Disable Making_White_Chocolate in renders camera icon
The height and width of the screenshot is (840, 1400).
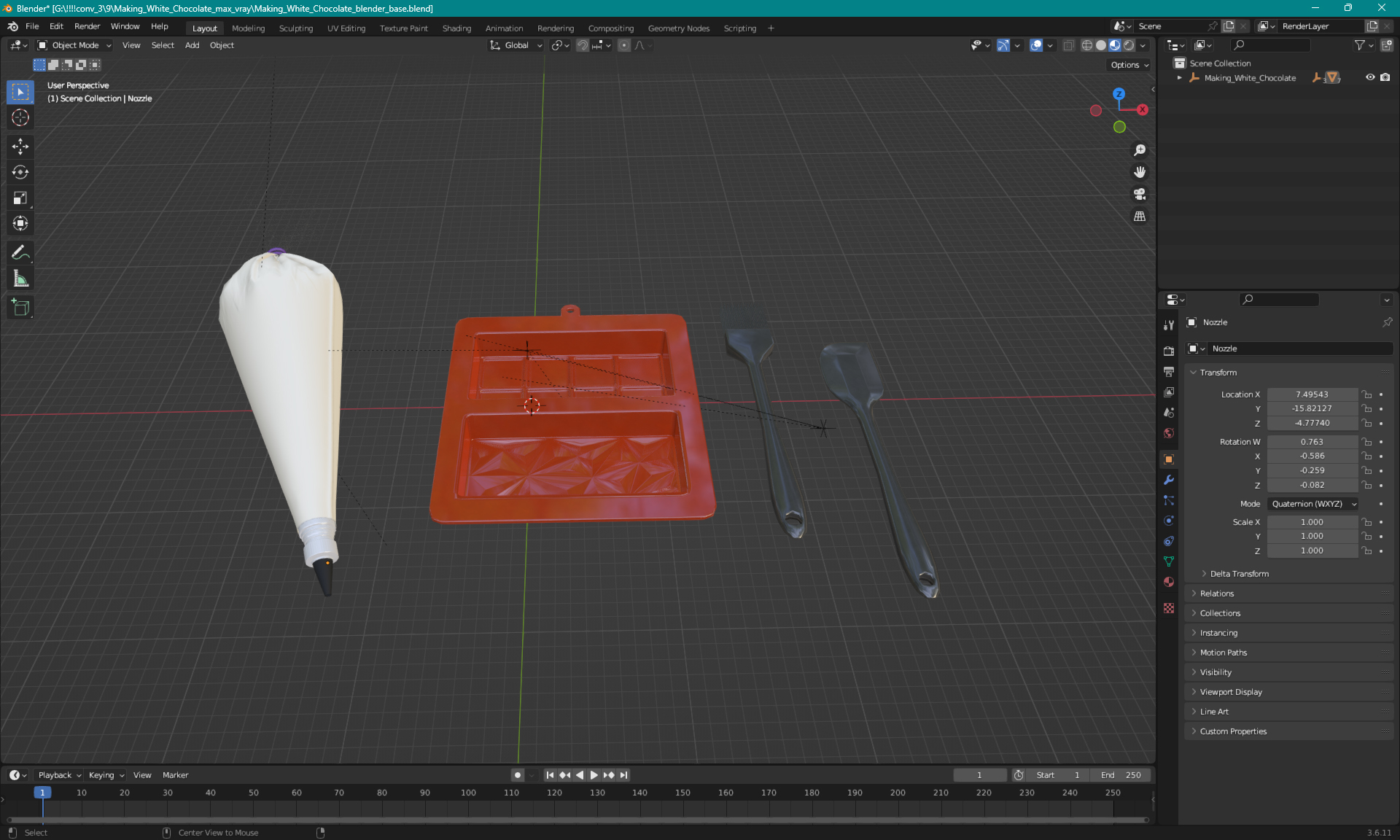(1385, 77)
